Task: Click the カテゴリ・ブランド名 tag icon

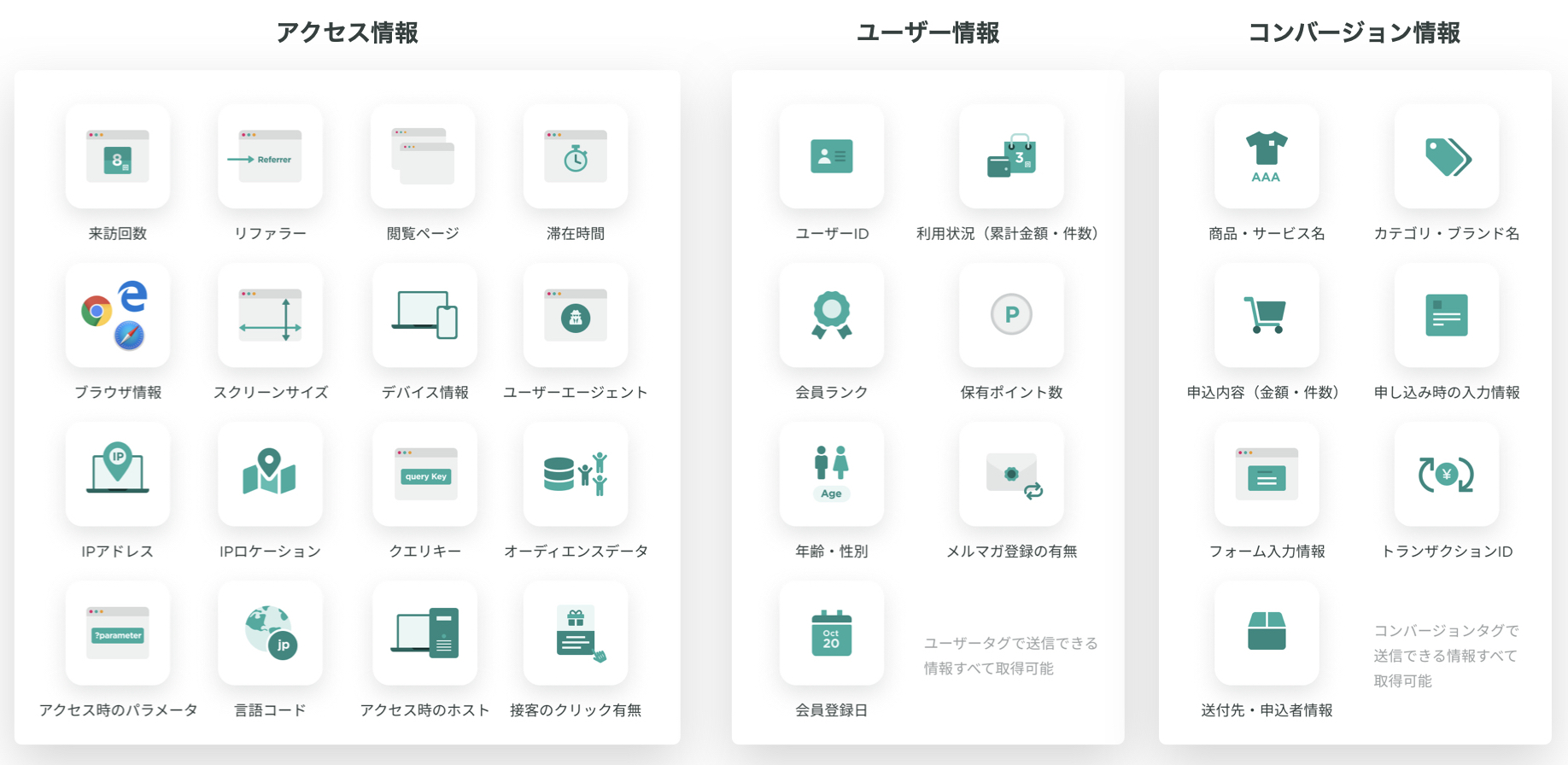Action: (1447, 157)
